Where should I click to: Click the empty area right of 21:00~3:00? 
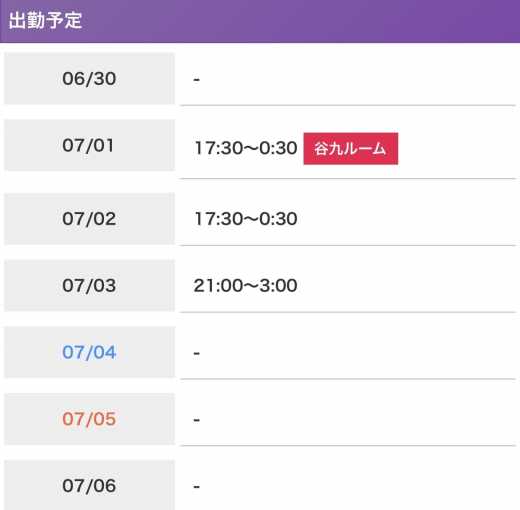(407, 286)
